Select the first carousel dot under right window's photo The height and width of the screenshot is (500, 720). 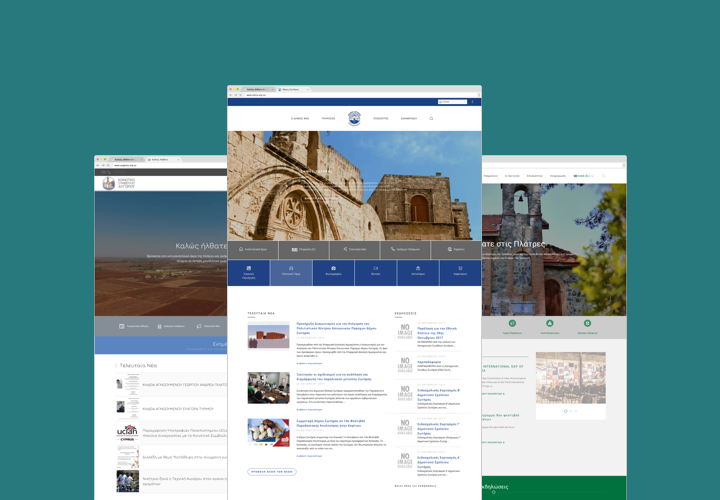tap(566, 411)
